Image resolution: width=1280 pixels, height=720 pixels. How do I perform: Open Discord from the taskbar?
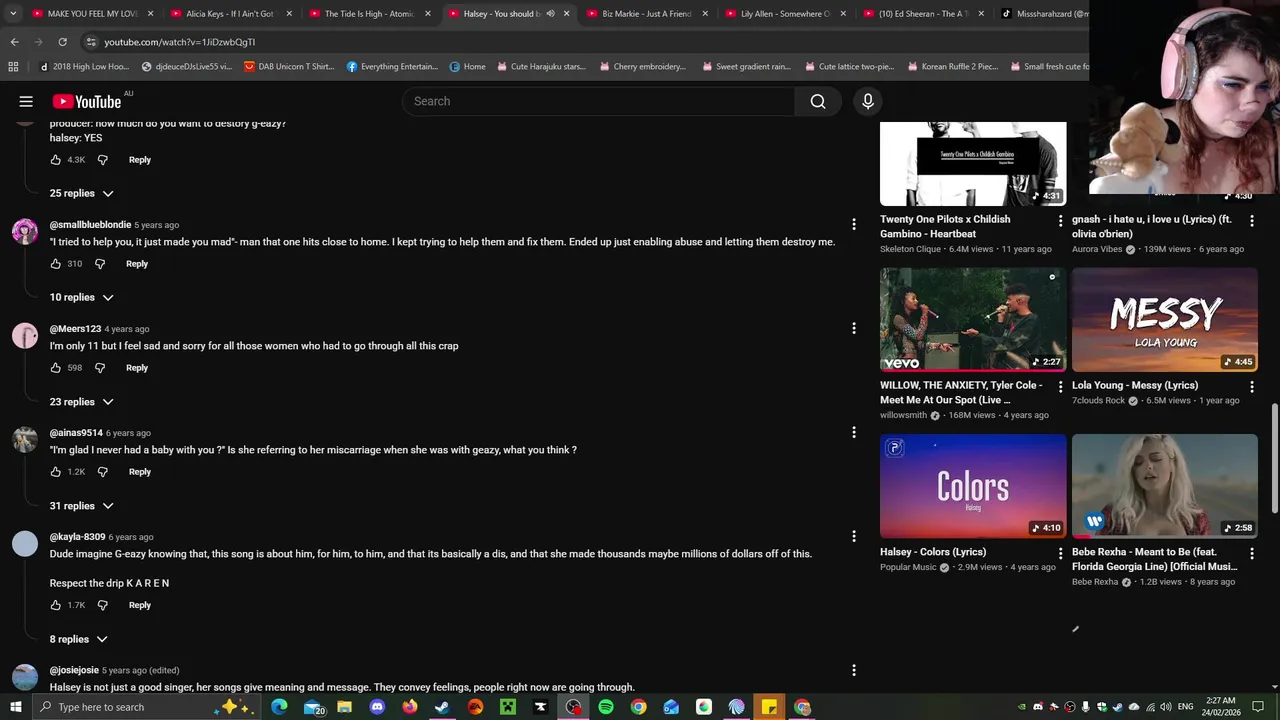click(377, 707)
